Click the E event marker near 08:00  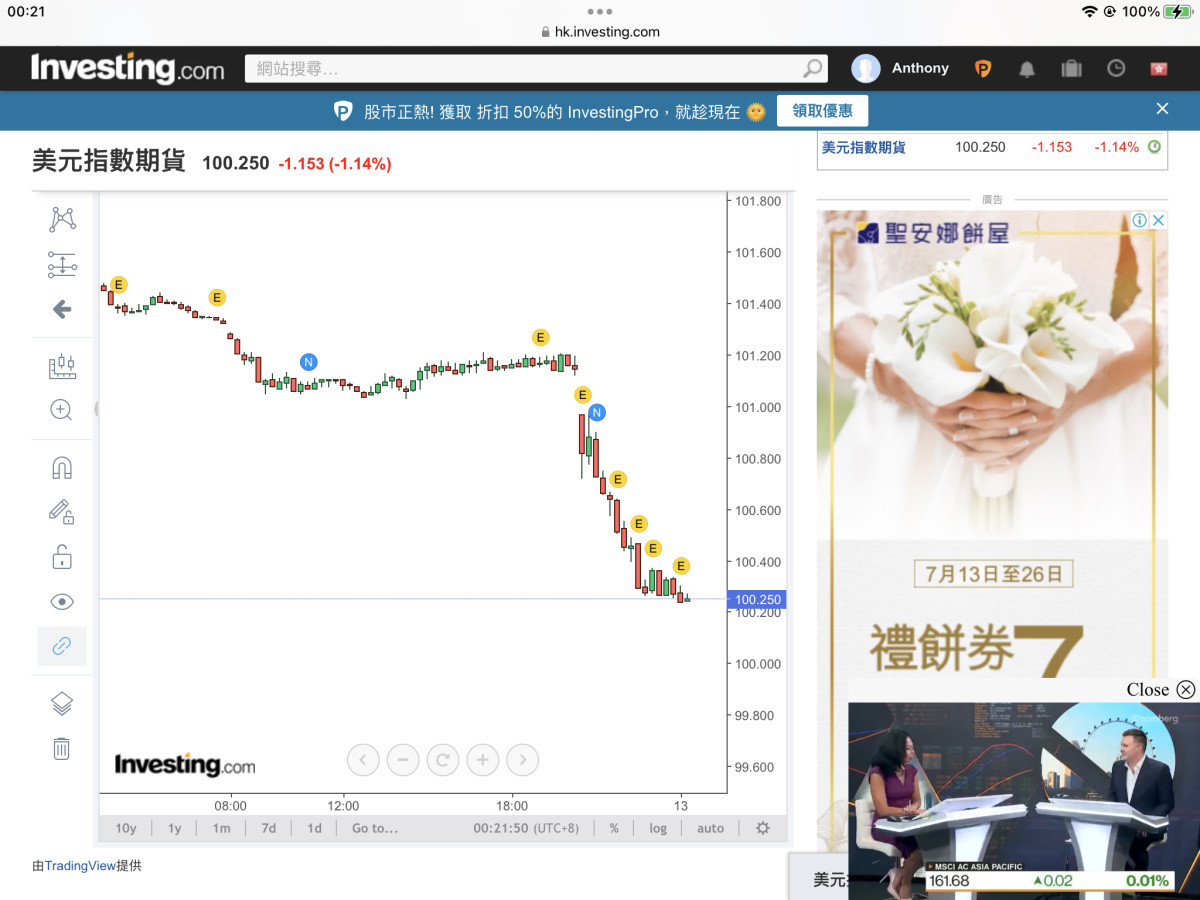click(217, 297)
